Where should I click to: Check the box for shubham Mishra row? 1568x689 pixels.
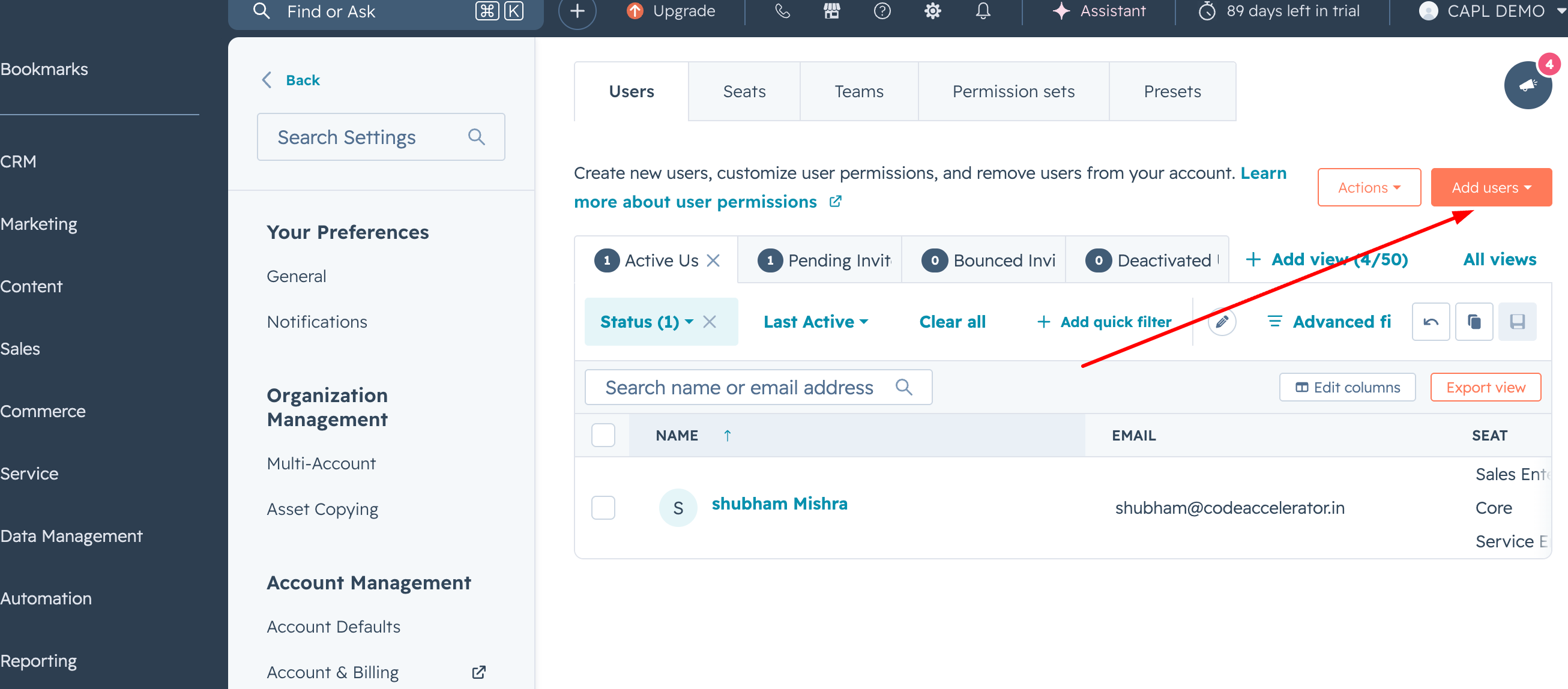click(x=603, y=508)
